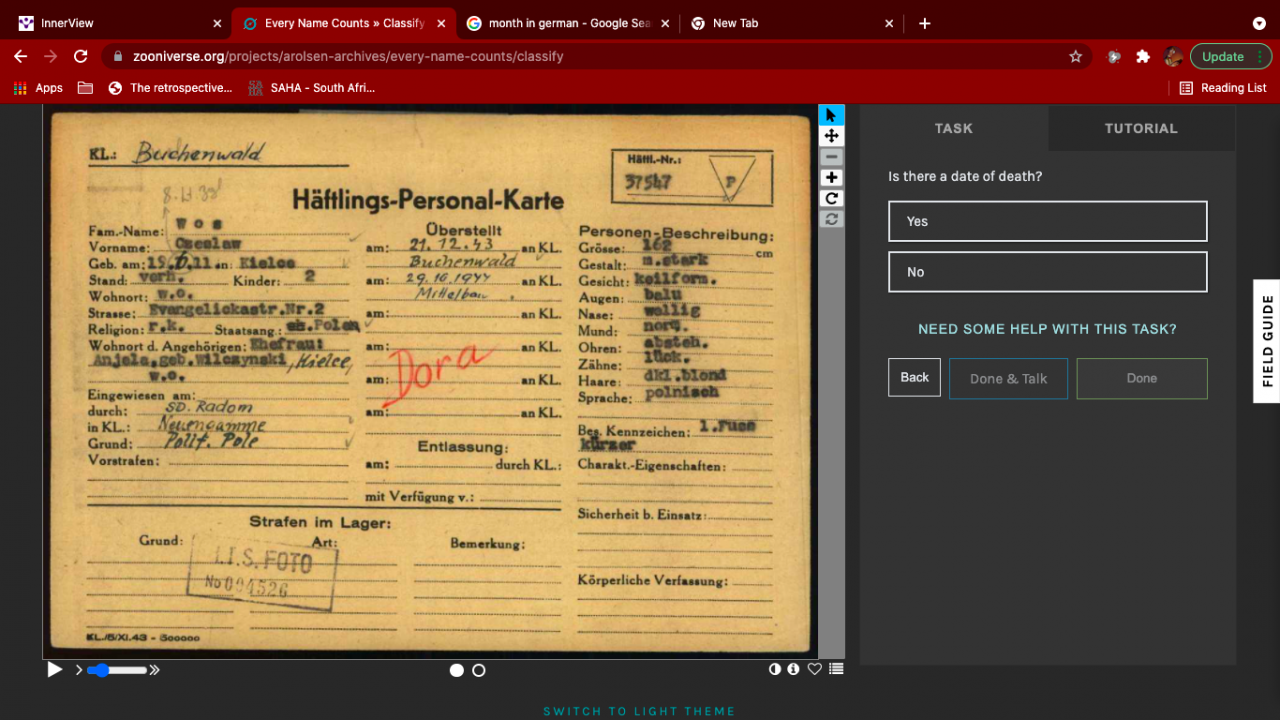The width and height of the screenshot is (1280, 720).
Task: Open the InnerView browser tab
Action: click(118, 23)
